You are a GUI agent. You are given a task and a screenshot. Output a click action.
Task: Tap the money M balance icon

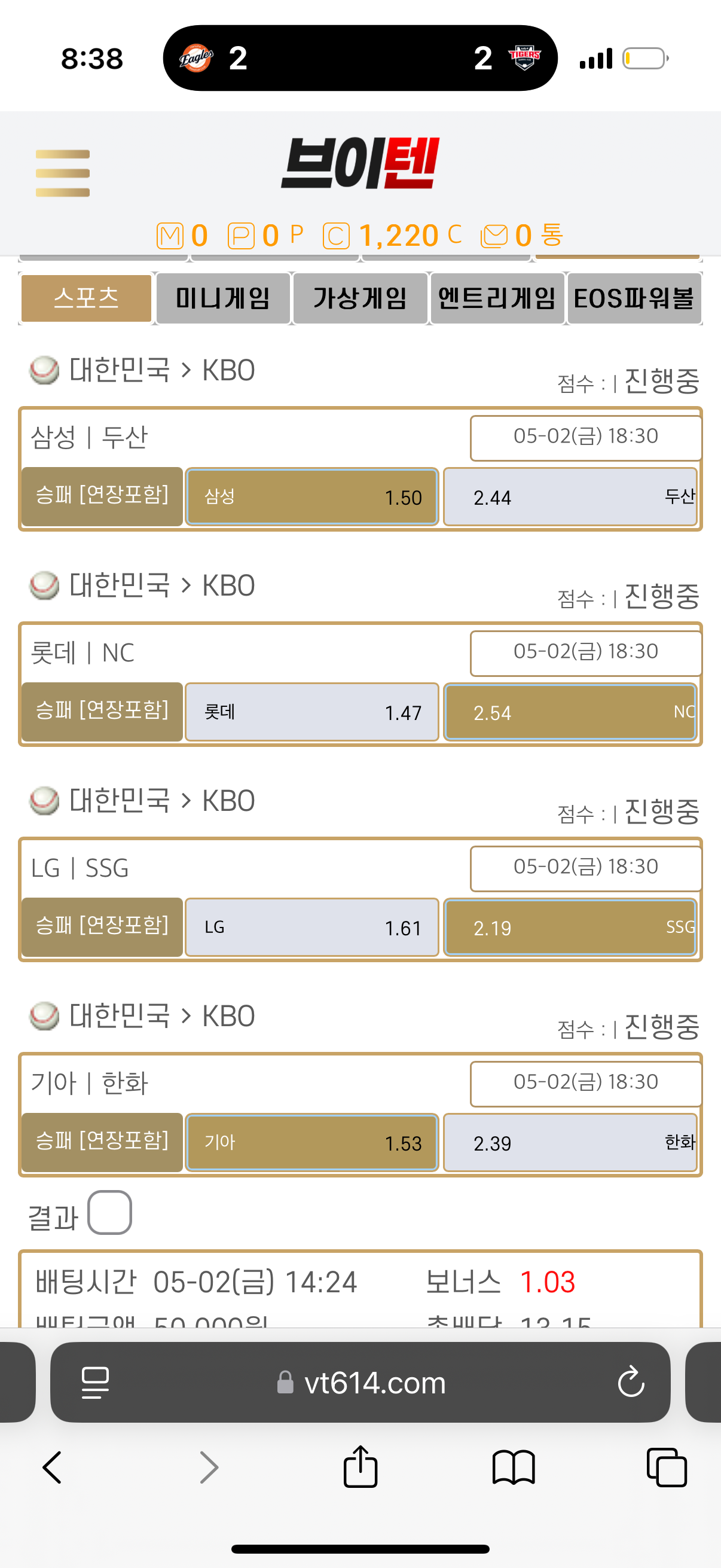point(170,236)
